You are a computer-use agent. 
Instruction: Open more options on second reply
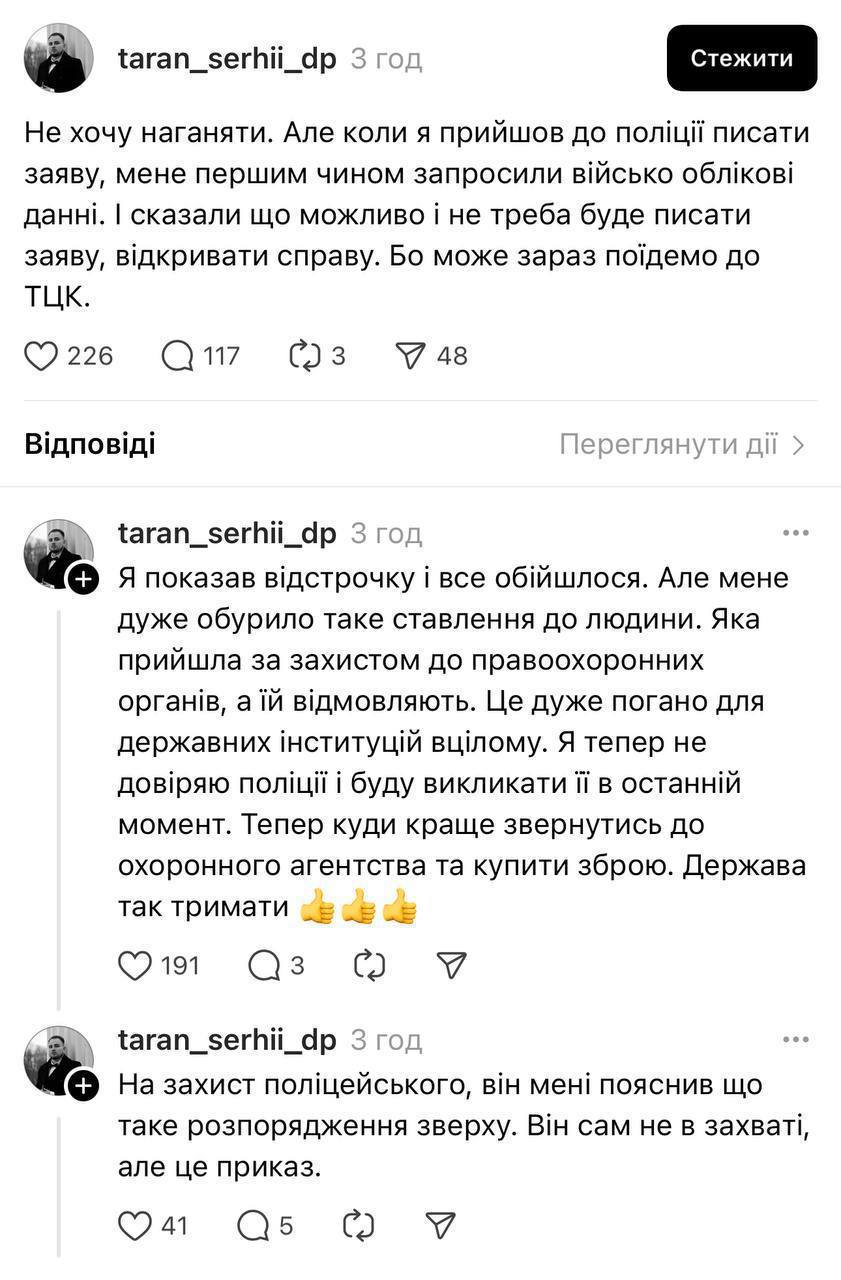point(796,1040)
